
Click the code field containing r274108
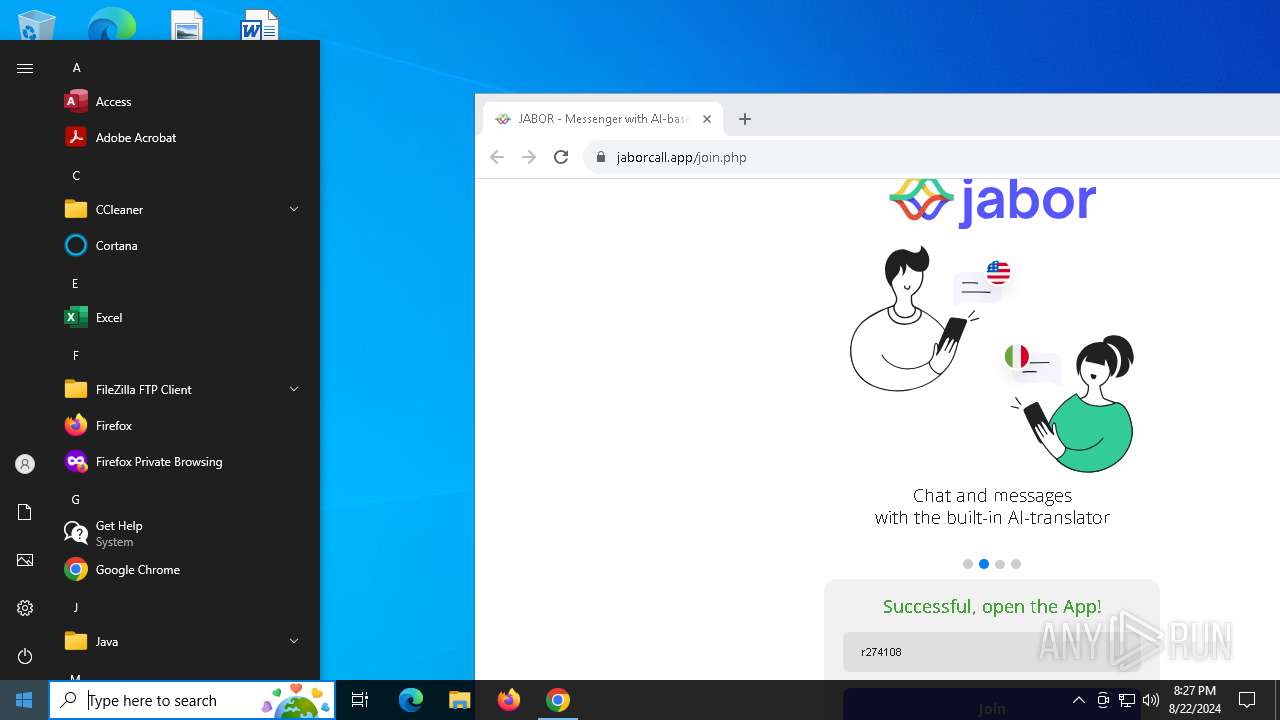(992, 652)
